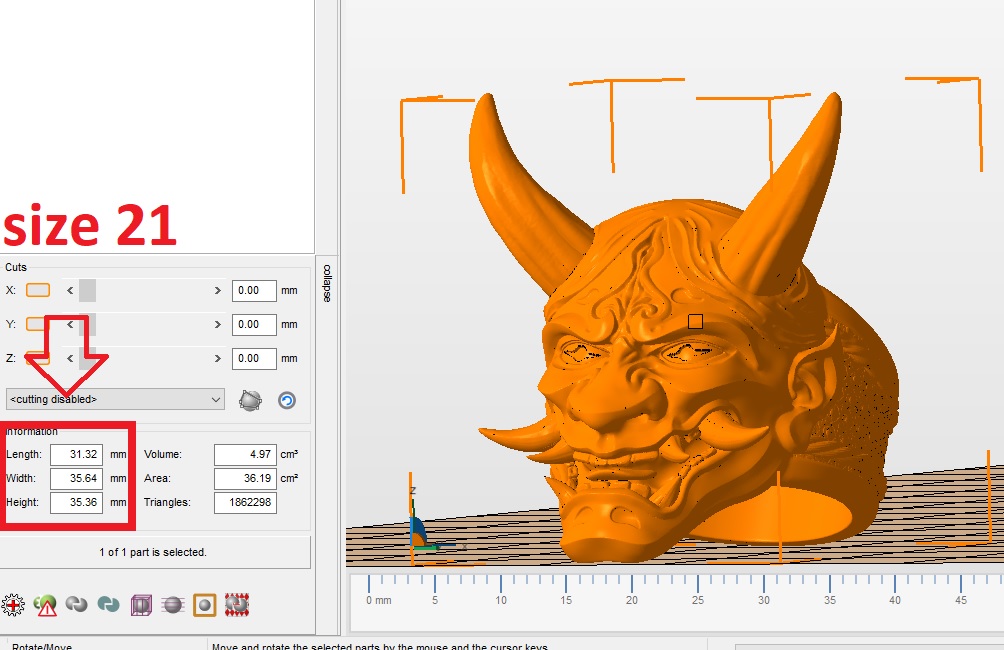Decrease X cut with left arrow
The width and height of the screenshot is (1004, 650).
click(x=70, y=291)
